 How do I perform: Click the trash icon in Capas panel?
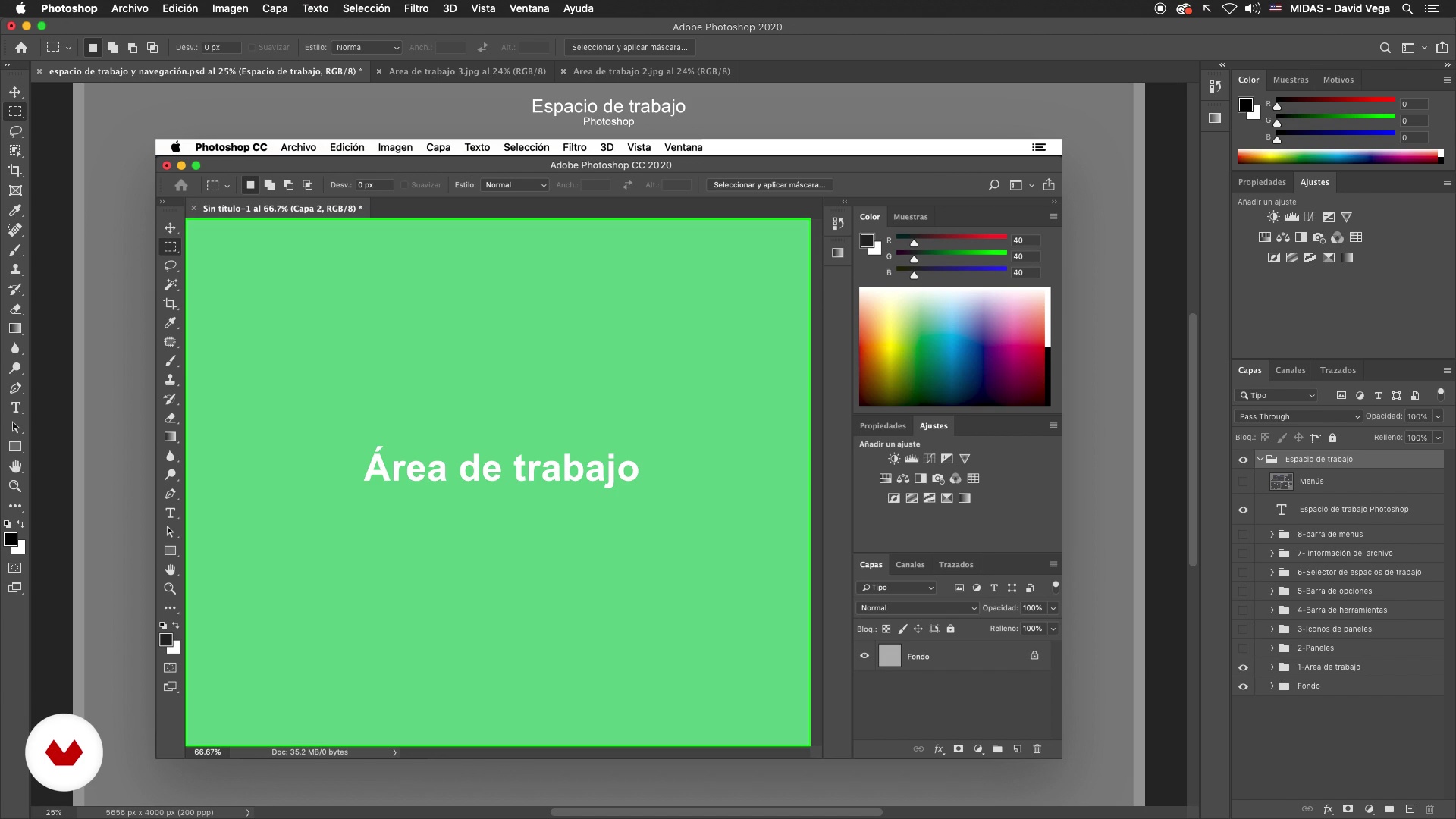coord(1429,809)
